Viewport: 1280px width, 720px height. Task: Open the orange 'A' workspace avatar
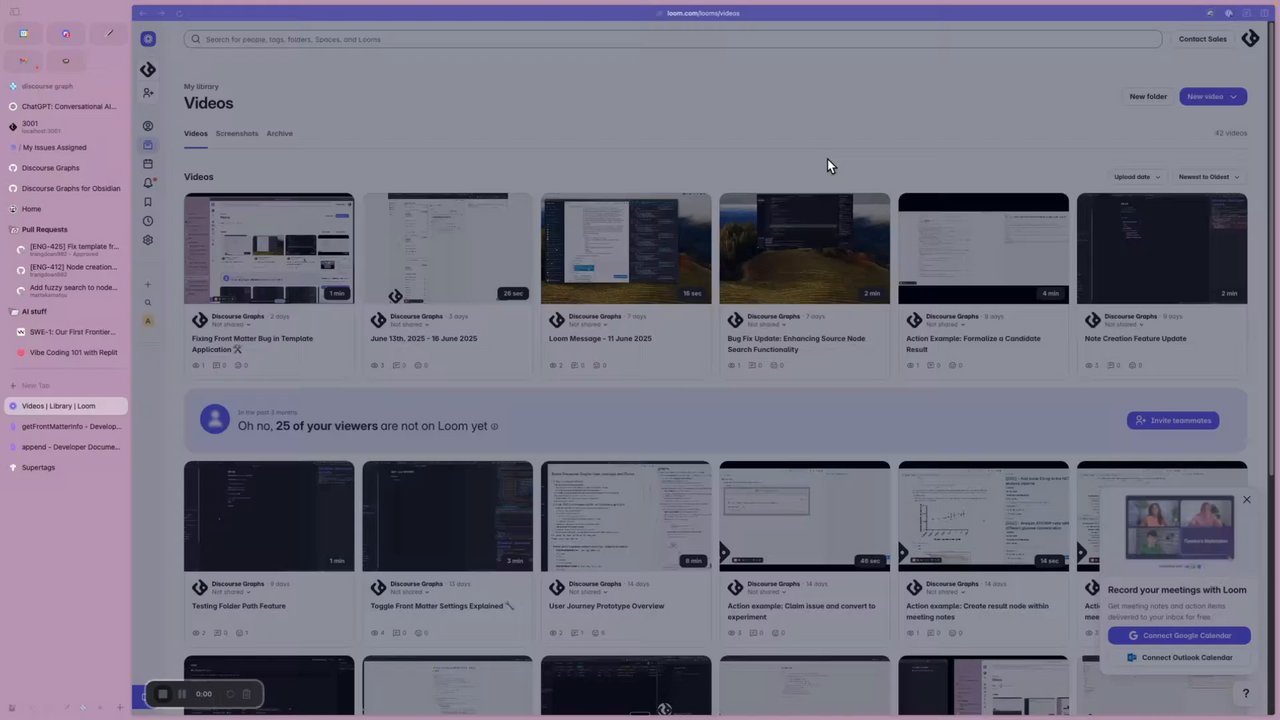point(148,321)
